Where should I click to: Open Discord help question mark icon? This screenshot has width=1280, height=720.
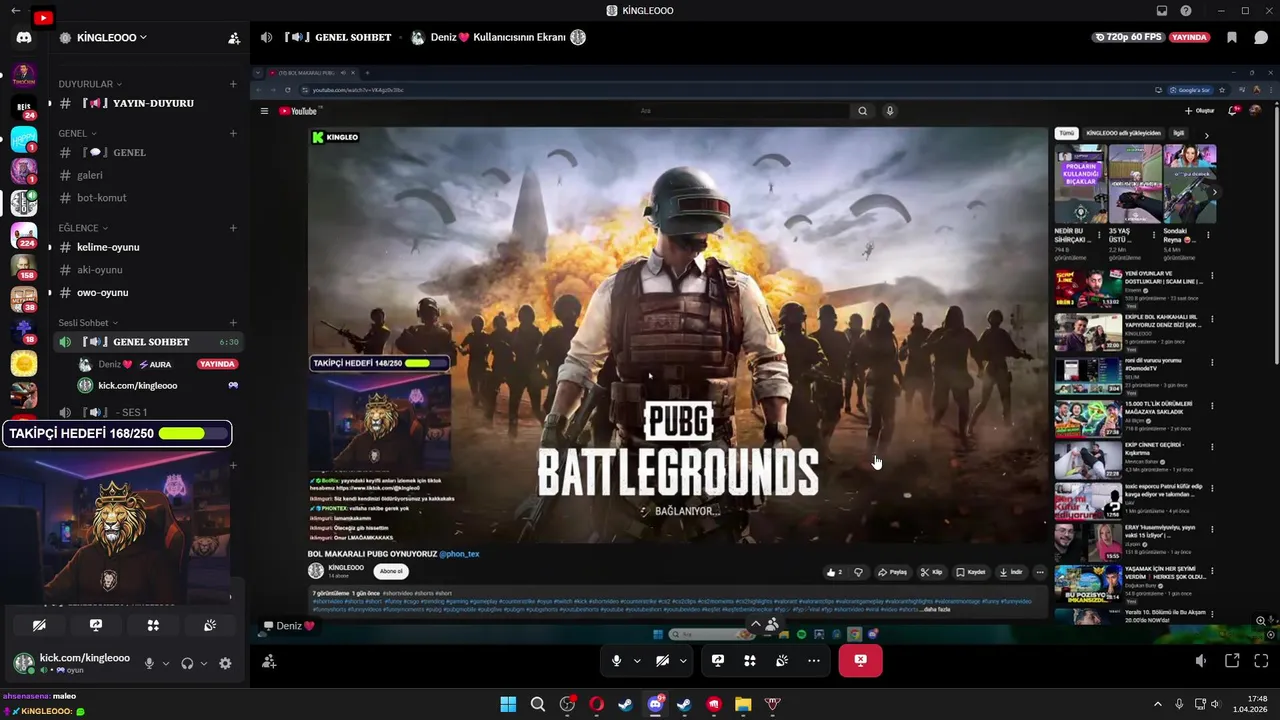1186,11
